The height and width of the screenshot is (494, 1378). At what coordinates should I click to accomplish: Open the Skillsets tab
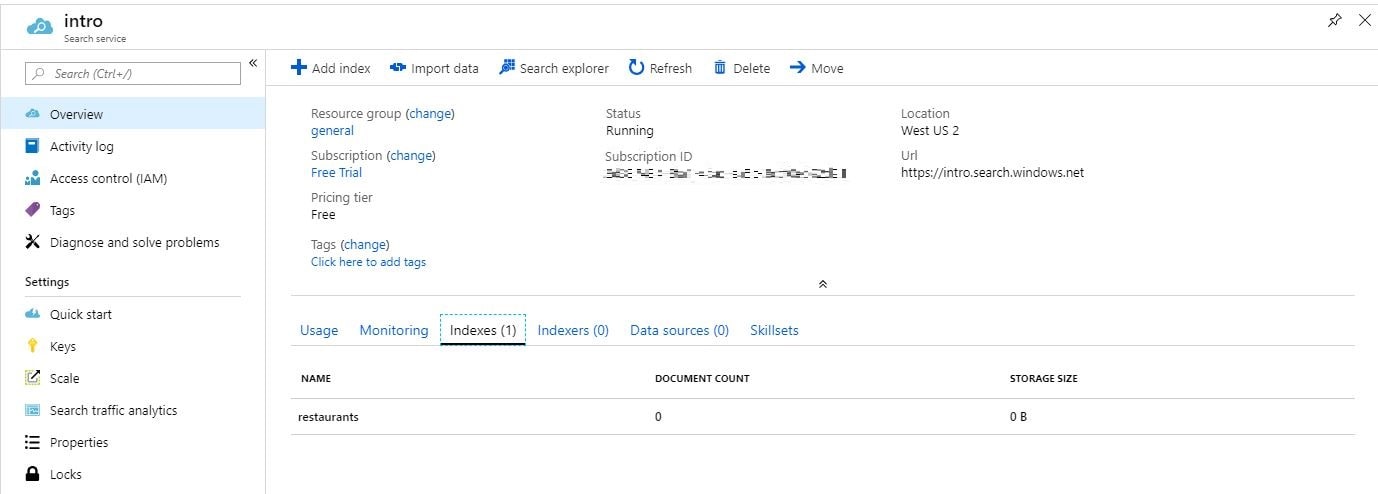pos(774,330)
